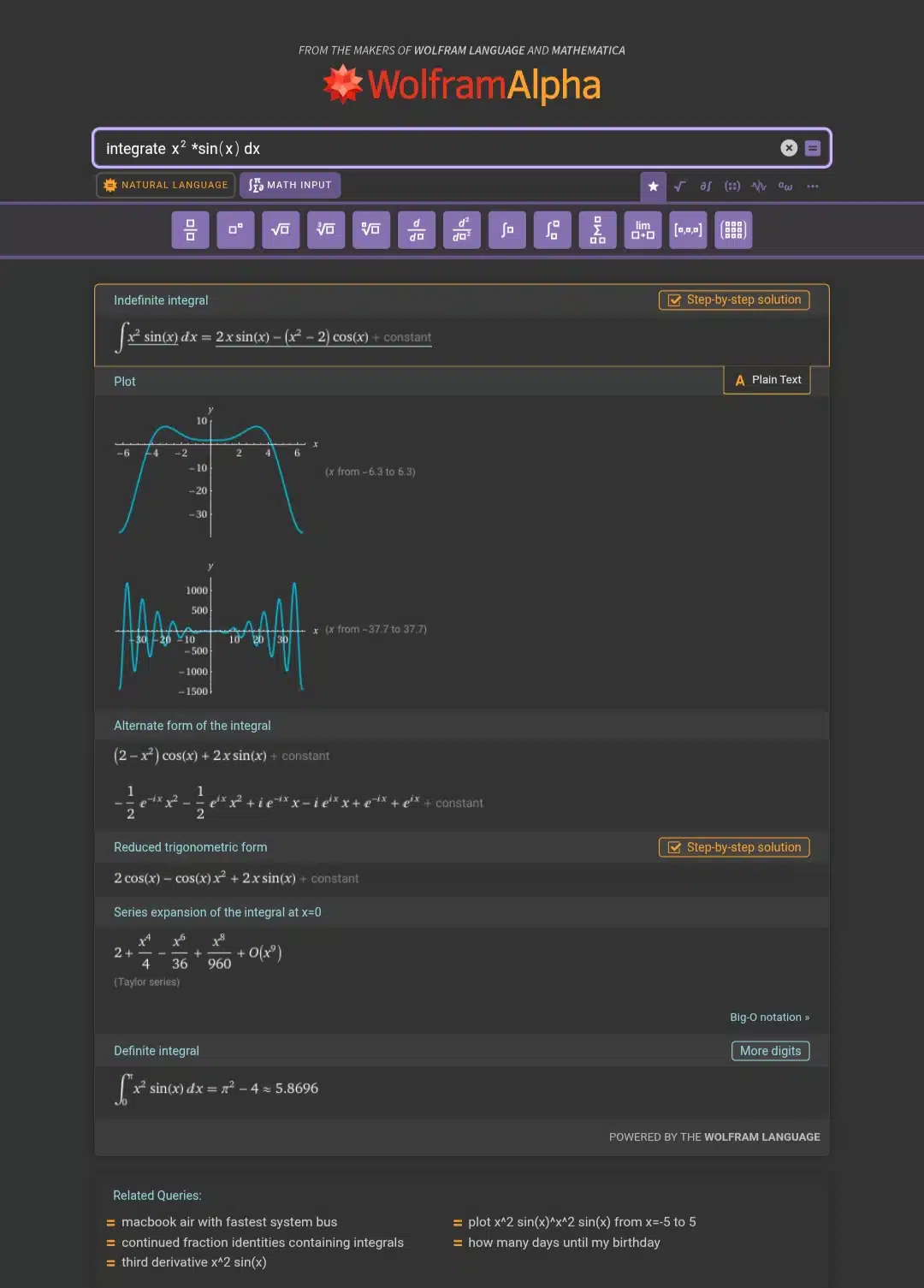924x1288 pixels.
Task: Click the compute (equals) button in search box
Action: [813, 148]
